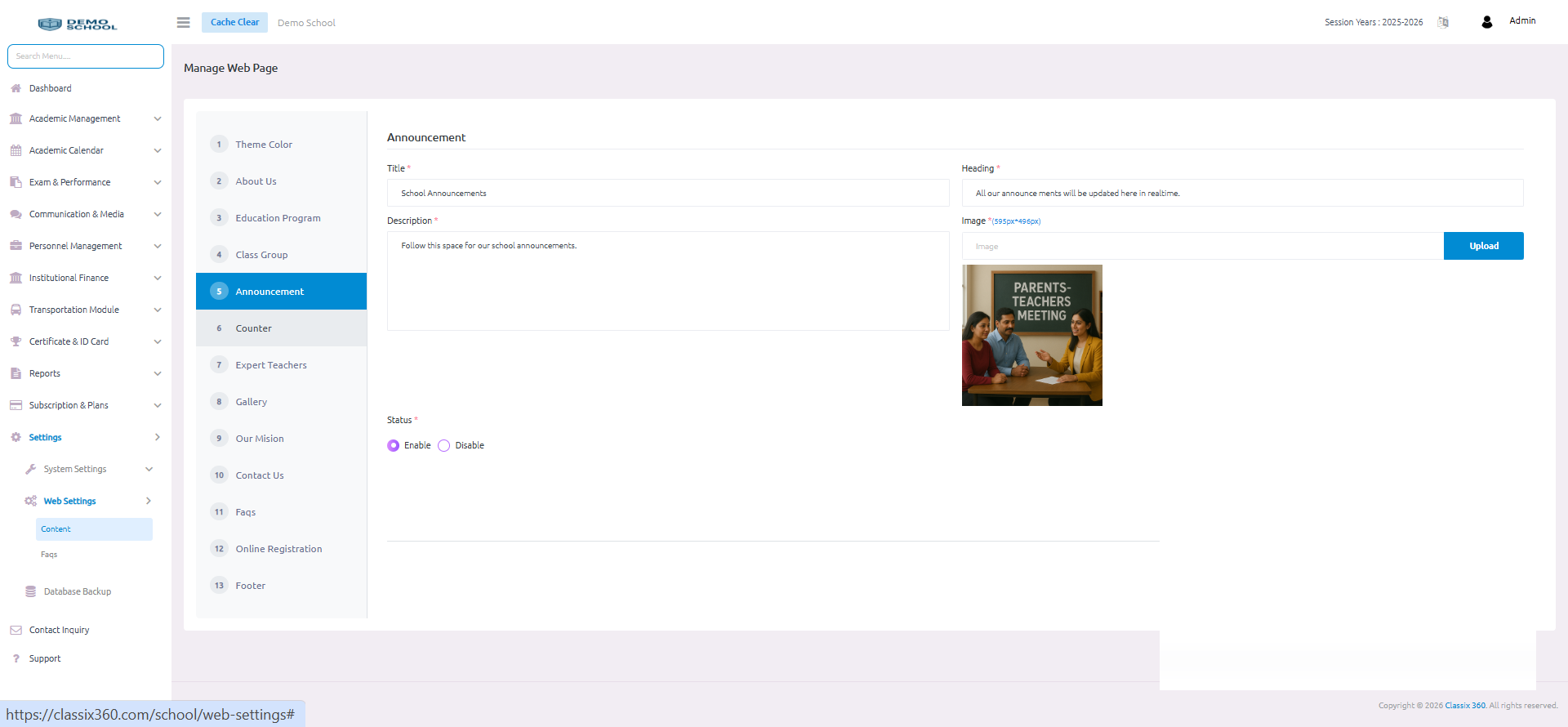Click the Database Backup icon
The height and width of the screenshot is (727, 1568).
pos(30,591)
